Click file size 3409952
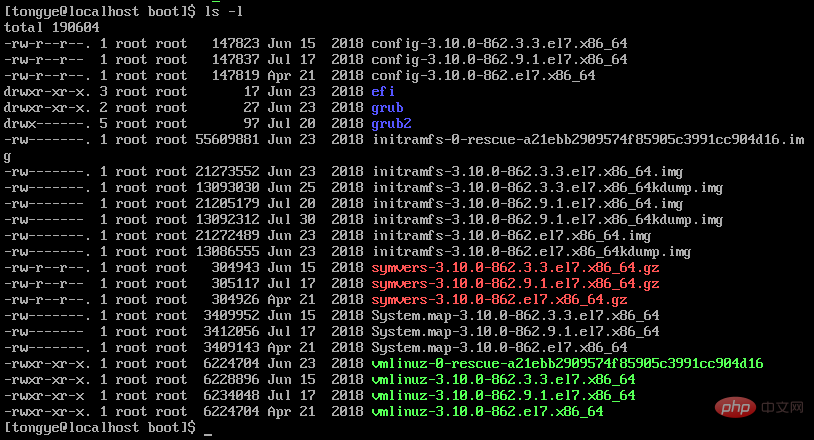This screenshot has width=814, height=440. point(232,315)
